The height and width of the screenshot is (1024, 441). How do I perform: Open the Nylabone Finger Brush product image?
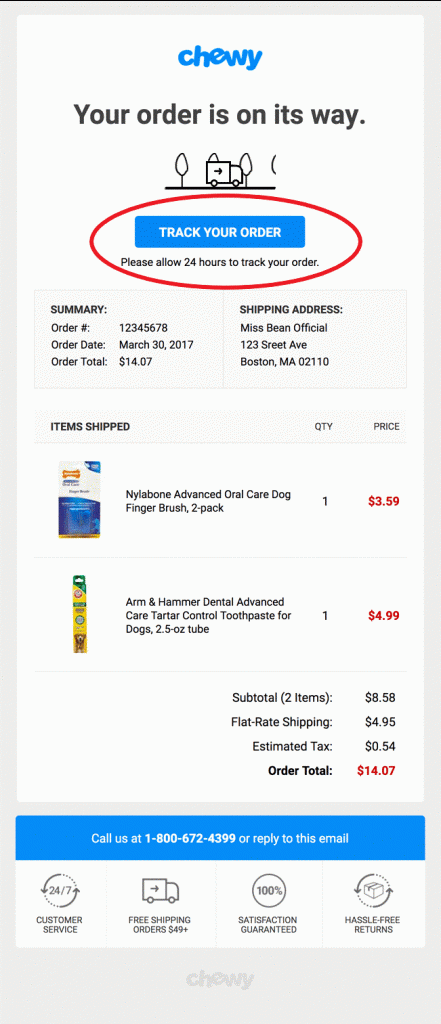point(79,500)
